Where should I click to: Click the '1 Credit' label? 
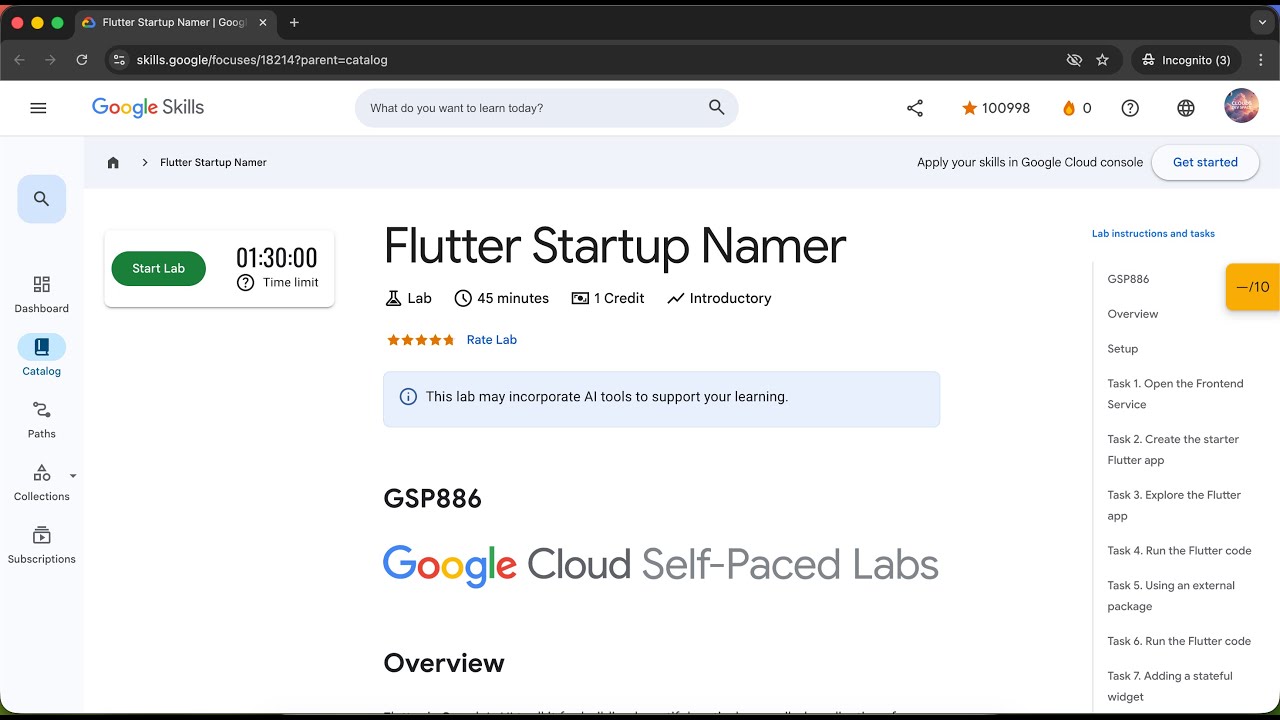pyautogui.click(x=608, y=298)
